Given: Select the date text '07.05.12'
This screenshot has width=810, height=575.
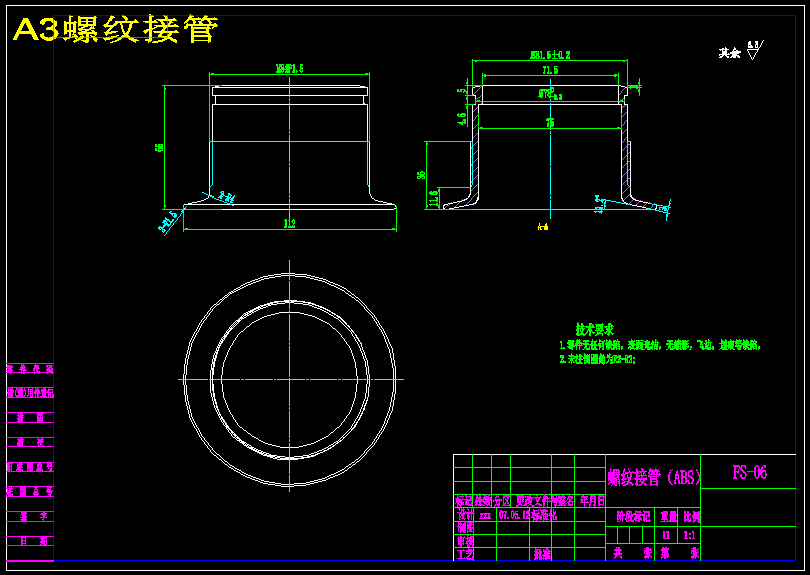Looking at the screenshot, I should point(514,515).
